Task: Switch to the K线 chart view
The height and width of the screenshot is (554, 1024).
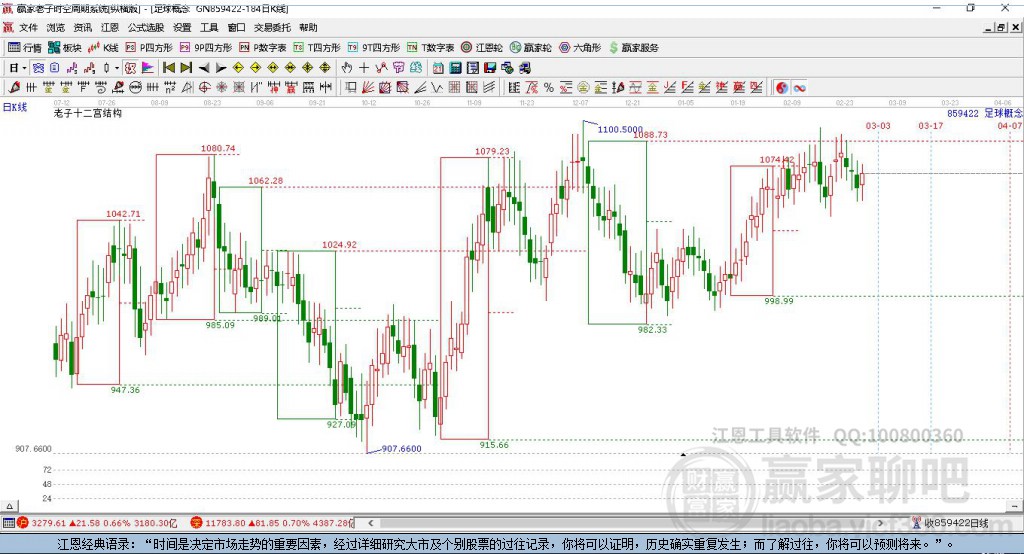Action: tap(103, 48)
